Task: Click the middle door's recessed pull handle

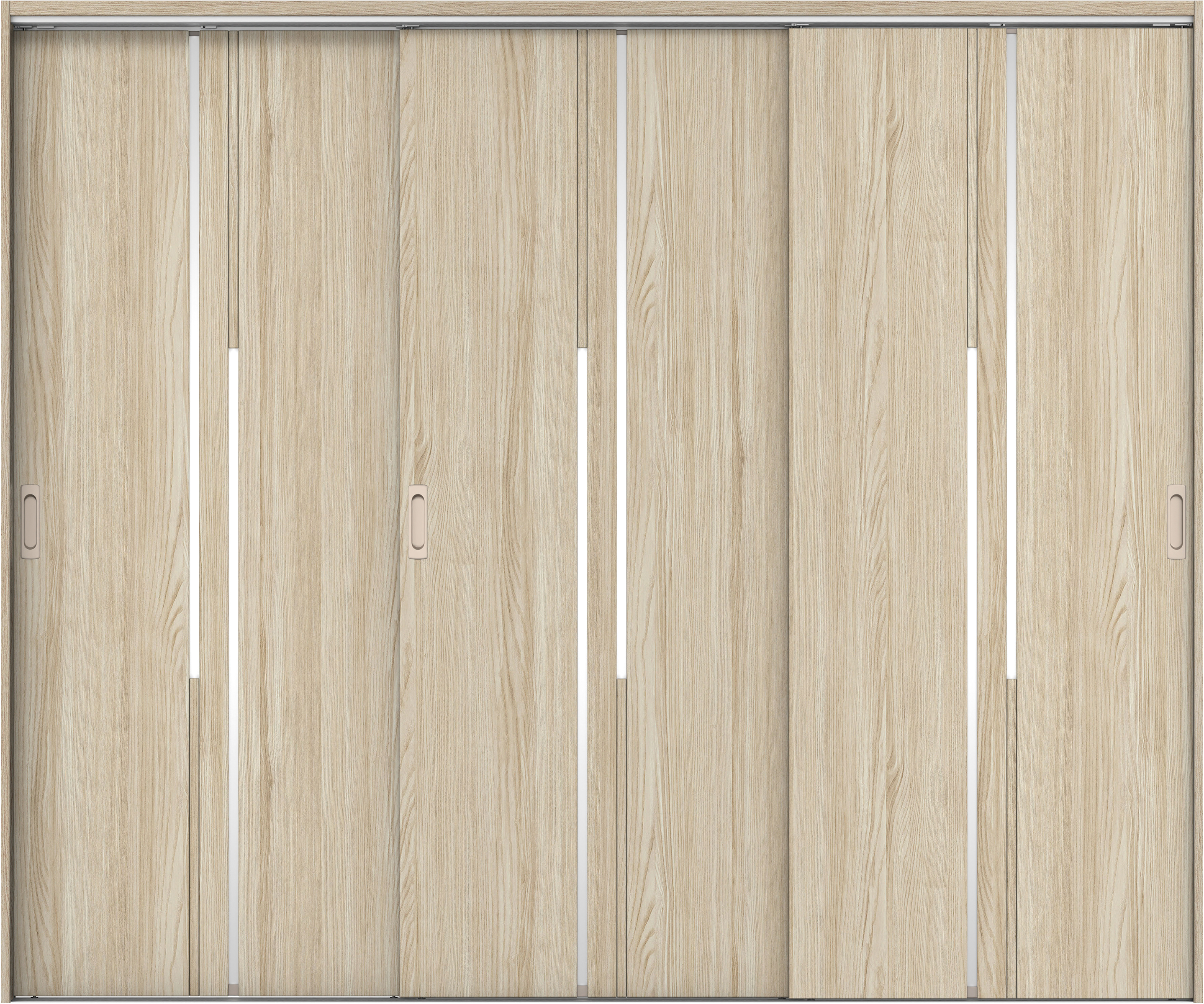Action: click(418, 522)
